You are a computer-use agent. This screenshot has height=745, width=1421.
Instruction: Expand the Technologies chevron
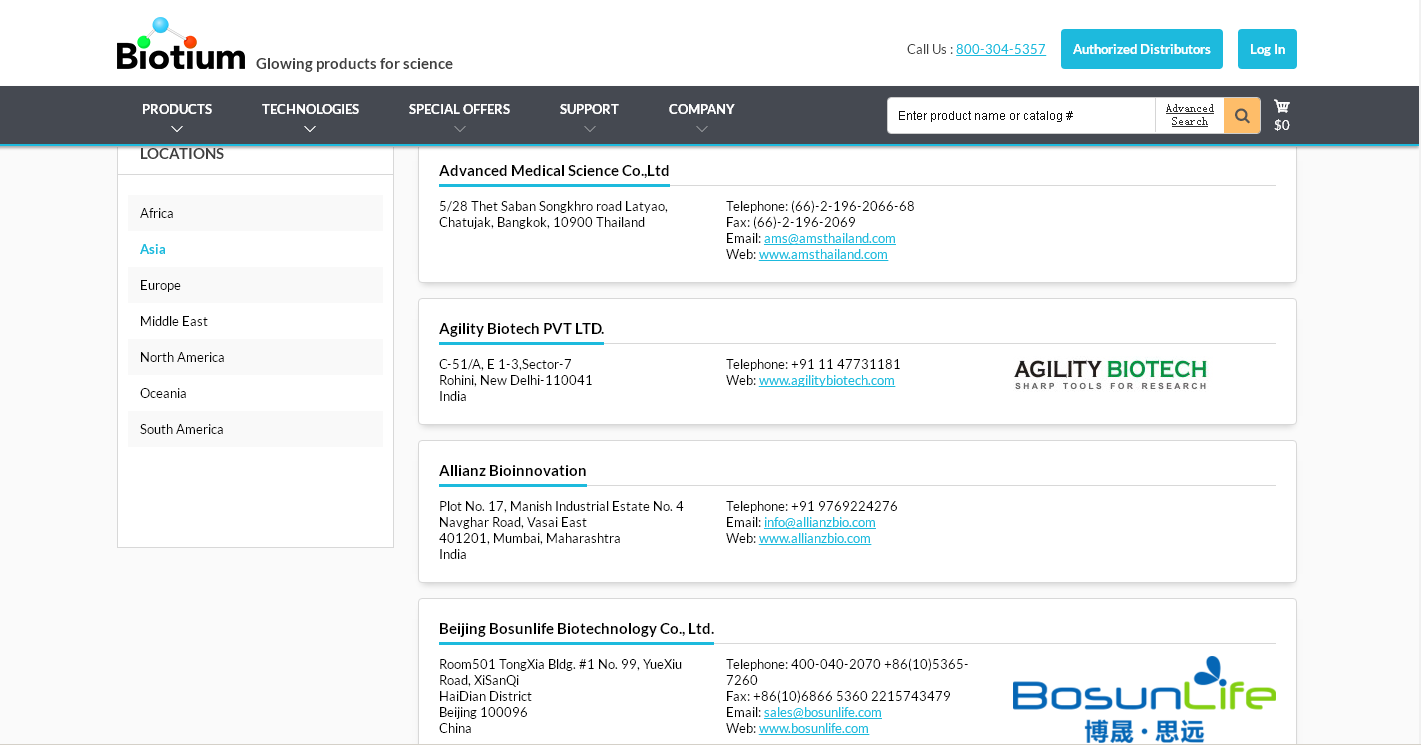[x=310, y=129]
